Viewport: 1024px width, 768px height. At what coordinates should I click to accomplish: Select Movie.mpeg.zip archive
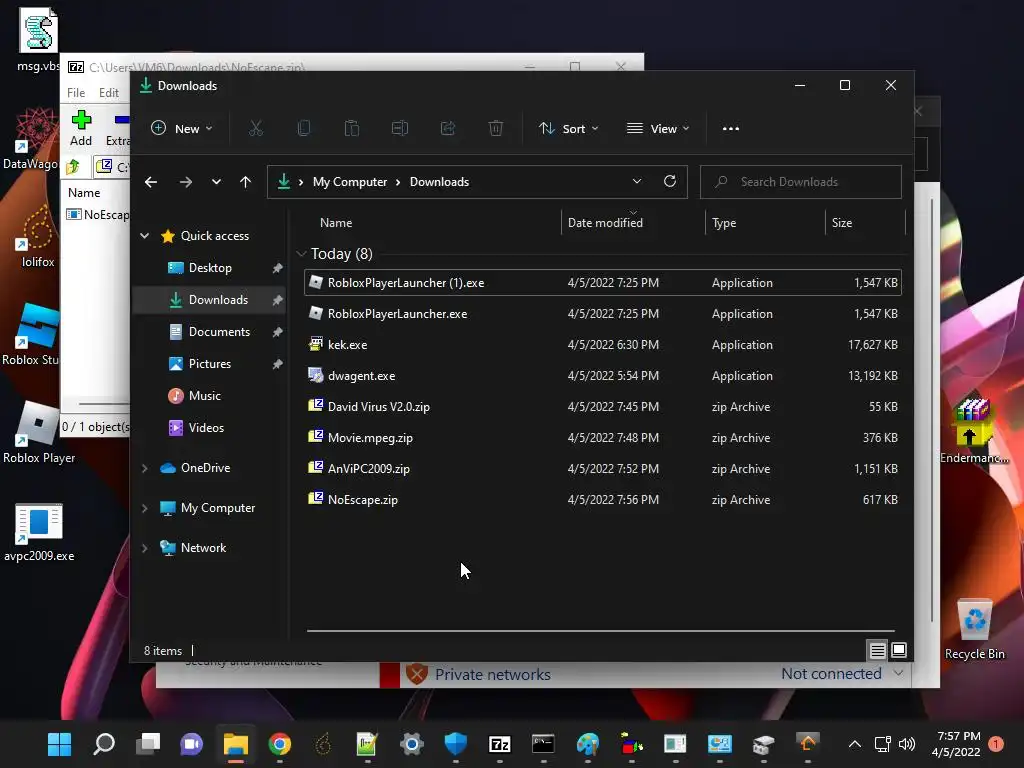tap(602, 438)
